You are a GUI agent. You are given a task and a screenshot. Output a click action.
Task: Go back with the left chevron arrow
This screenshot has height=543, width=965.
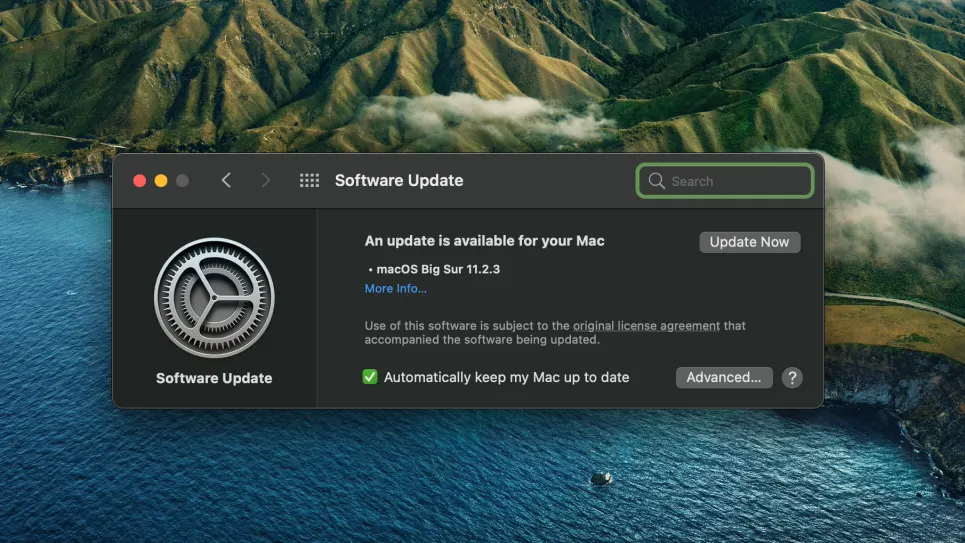coord(226,180)
